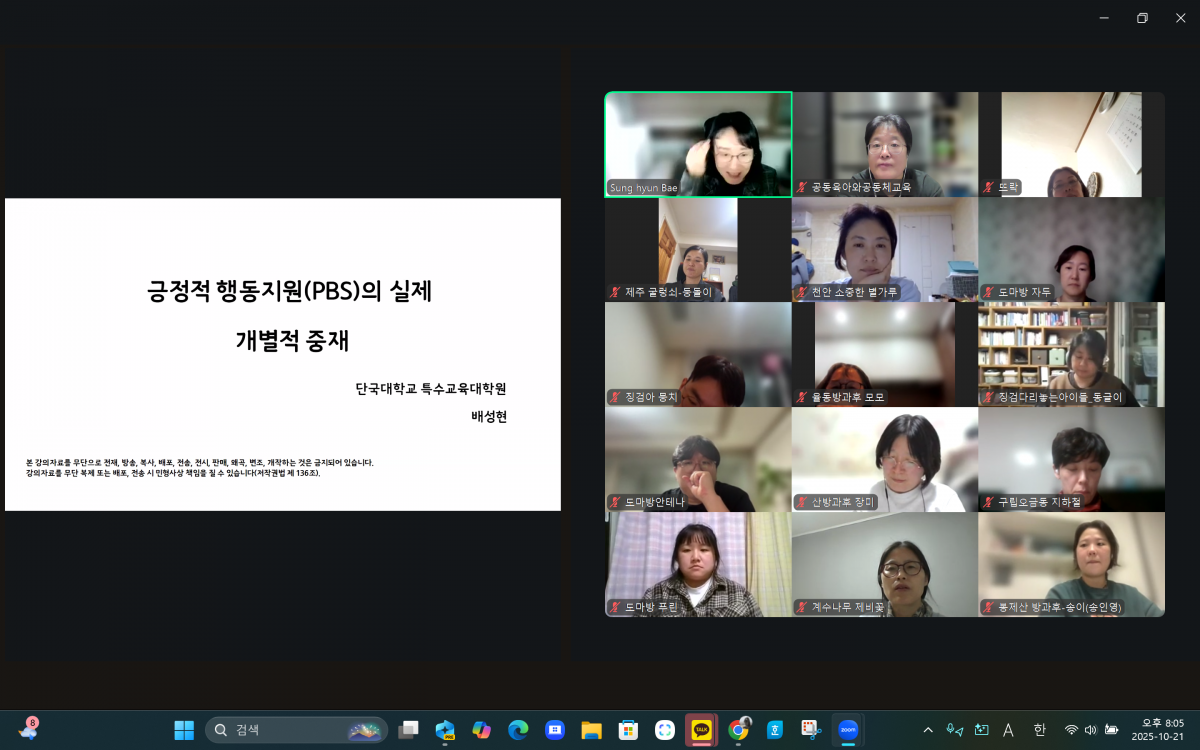This screenshot has width=1200, height=750.
Task: Open File Explorer folder icon
Action: pos(591,730)
